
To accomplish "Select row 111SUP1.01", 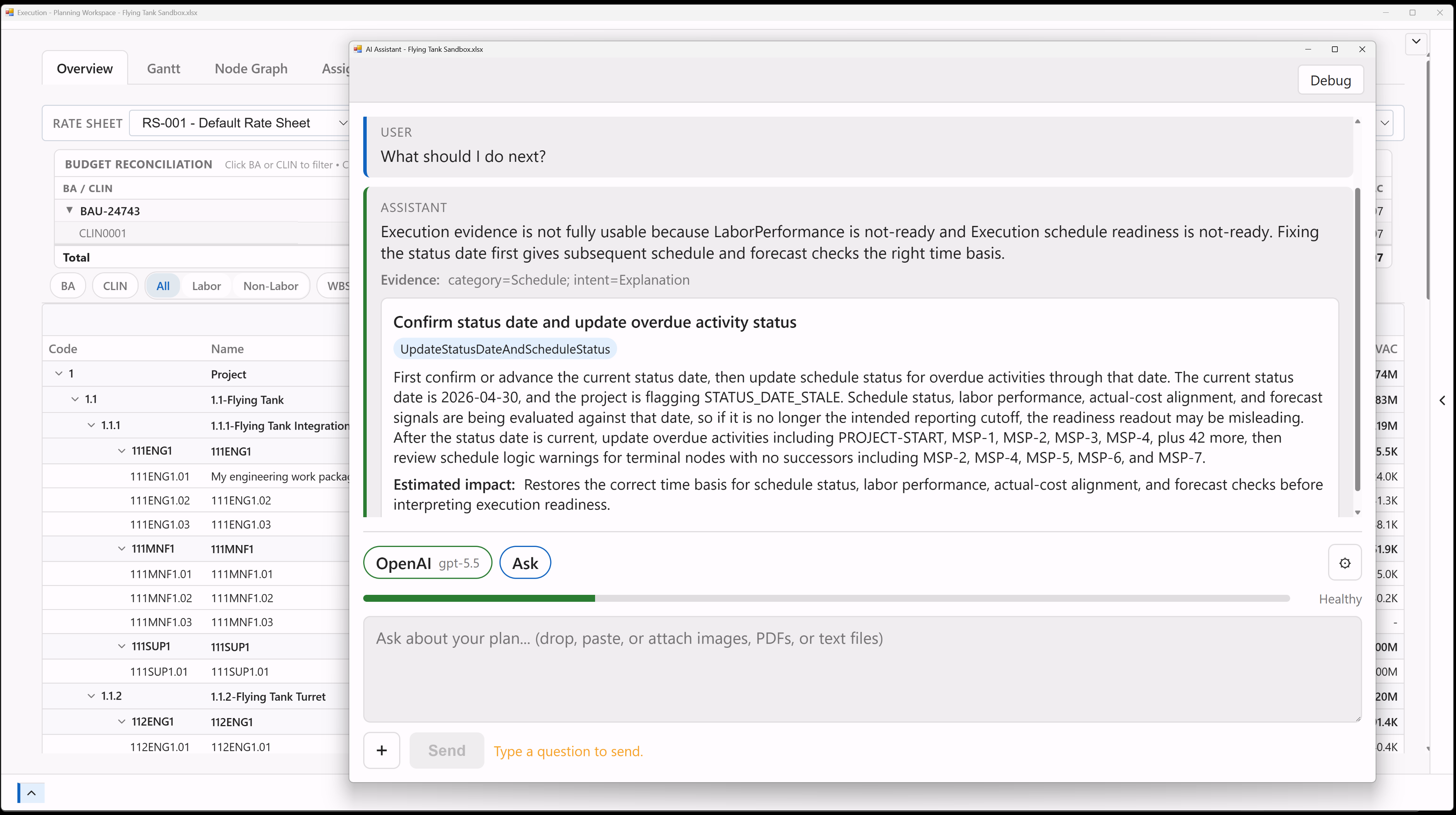I will (196, 672).
